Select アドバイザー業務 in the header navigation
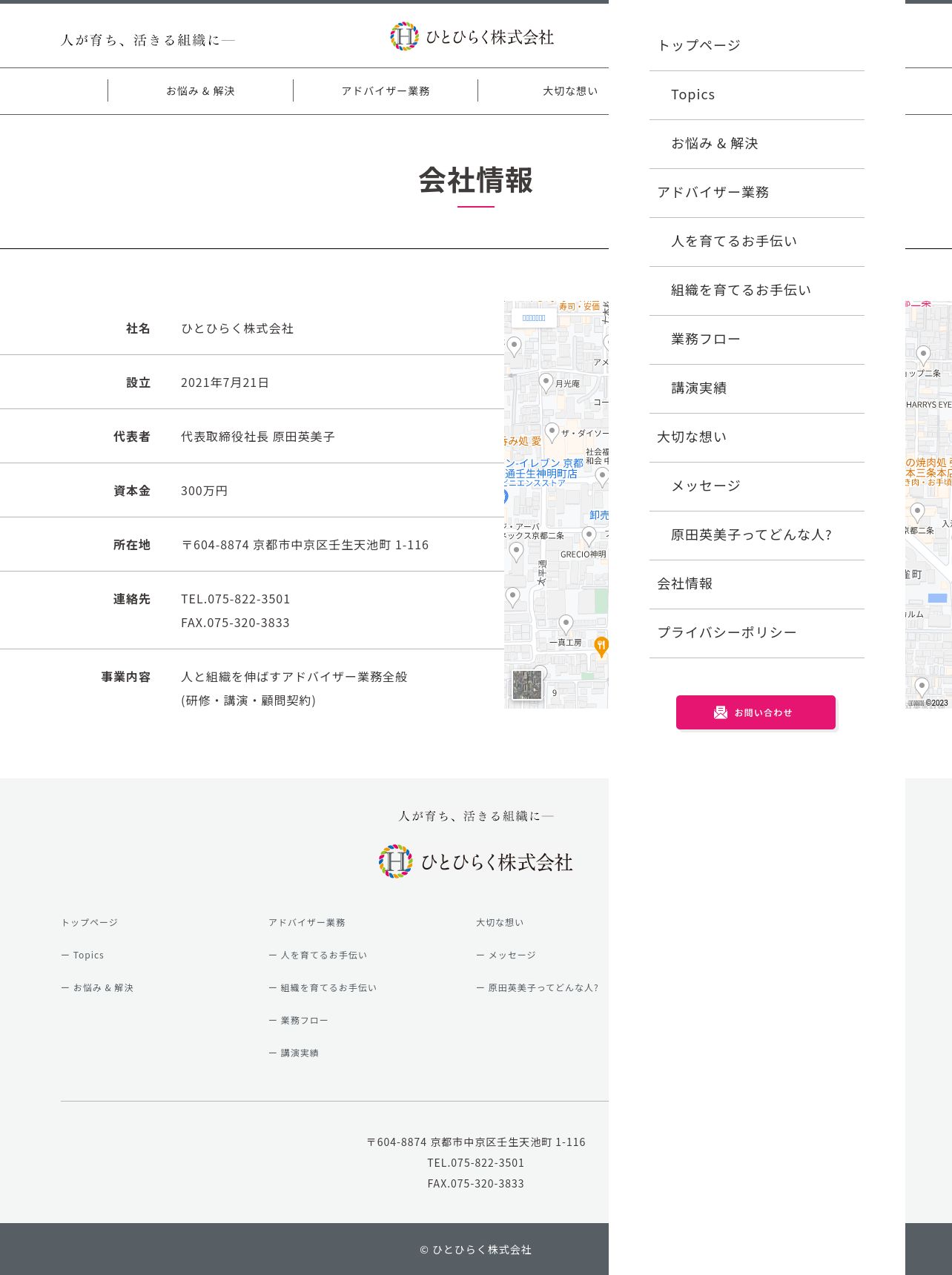This screenshot has height=1275, width=952. tap(386, 90)
